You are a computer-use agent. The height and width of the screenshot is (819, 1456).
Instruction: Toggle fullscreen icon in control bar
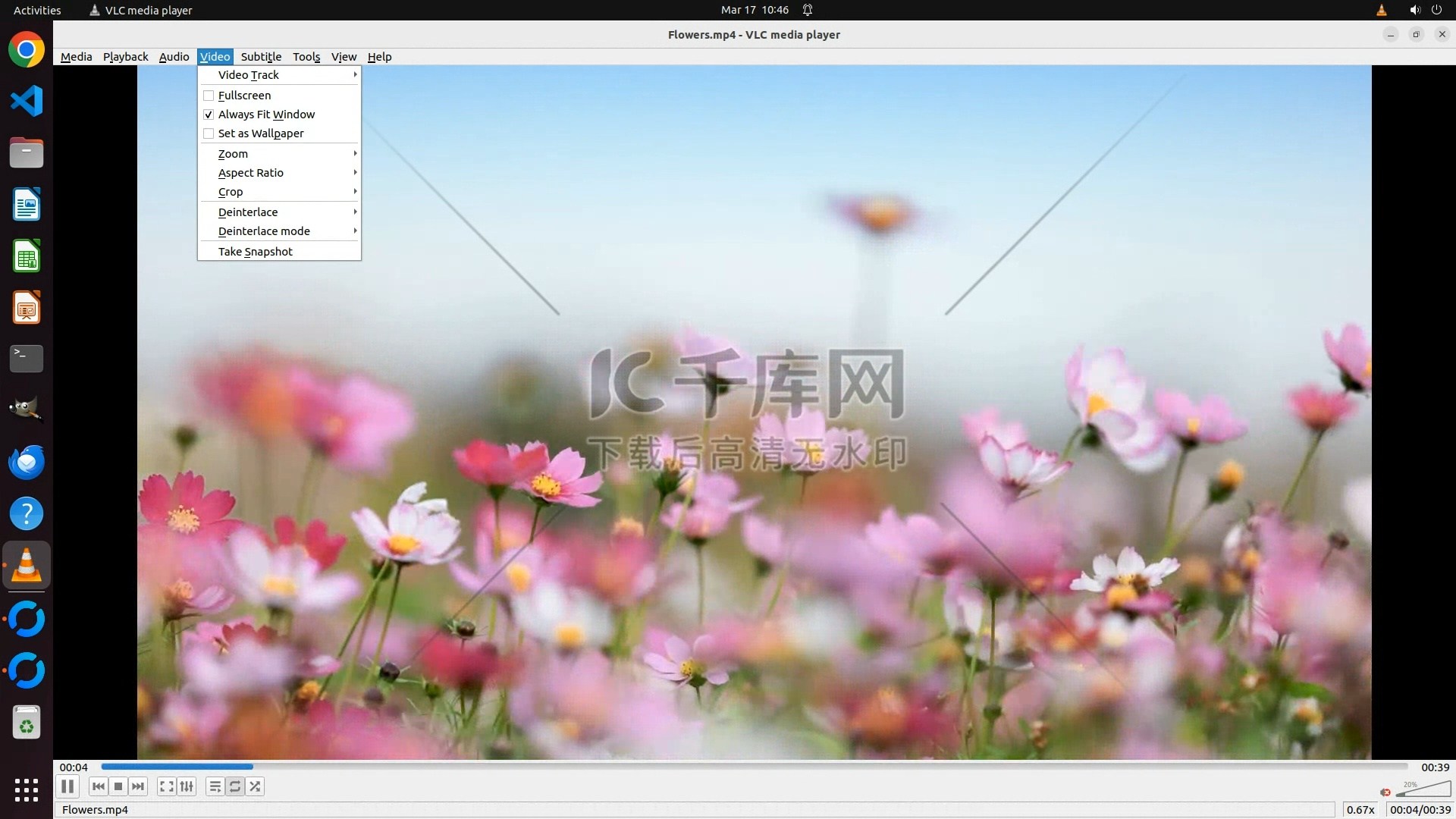click(167, 786)
